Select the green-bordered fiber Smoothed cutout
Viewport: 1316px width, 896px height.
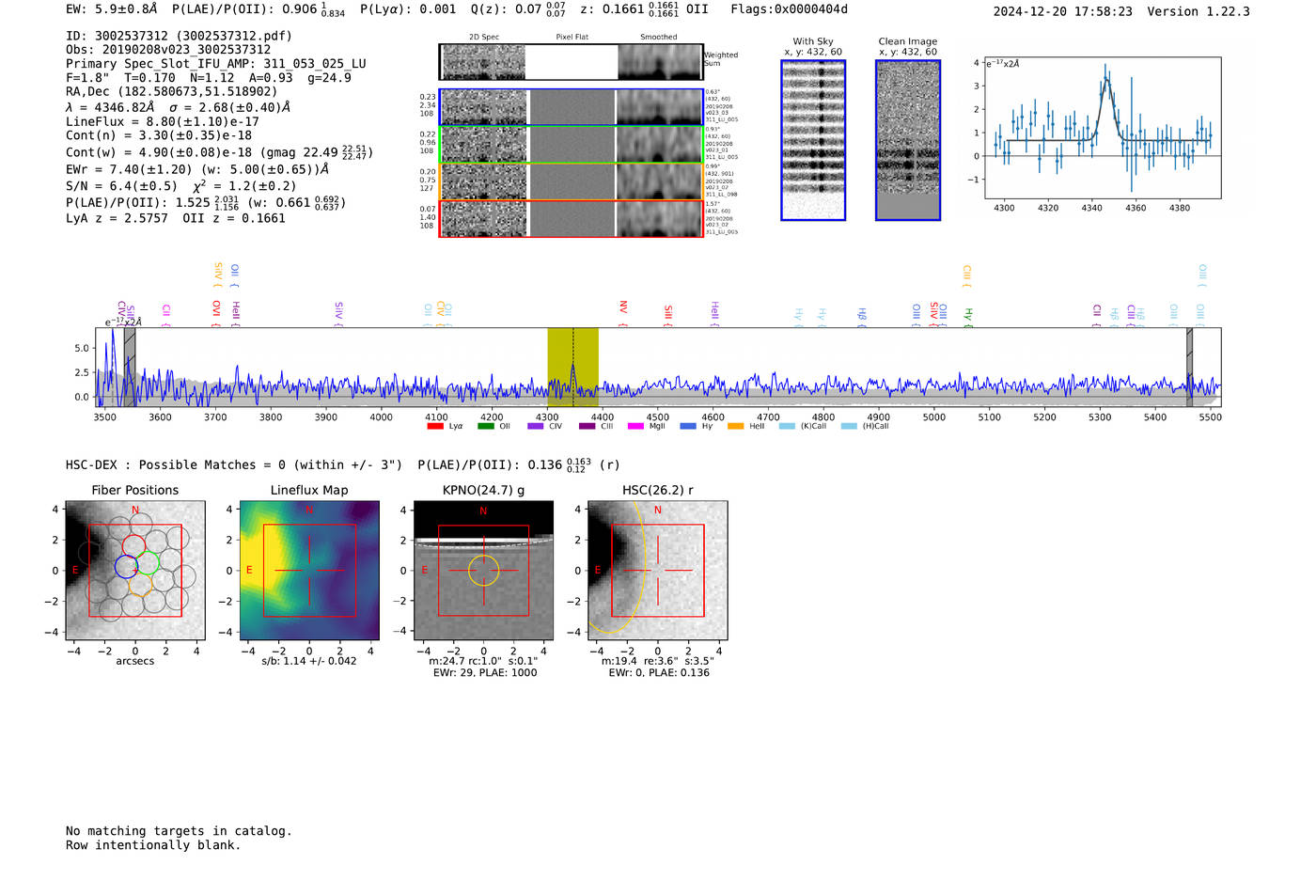(x=660, y=145)
